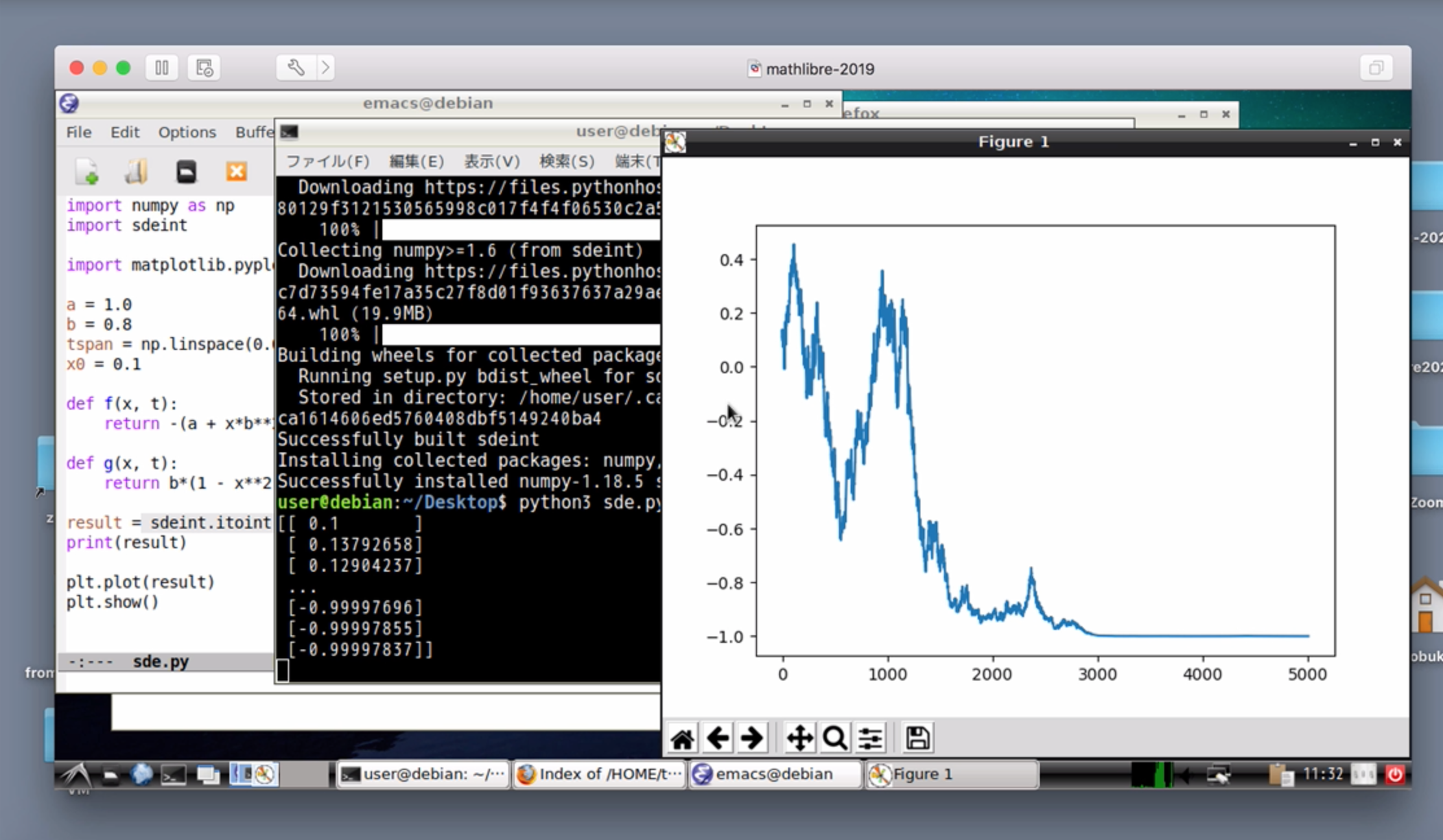The image size is (1443, 840).
Task: Open the Options menu in Emacs
Action: [x=187, y=132]
